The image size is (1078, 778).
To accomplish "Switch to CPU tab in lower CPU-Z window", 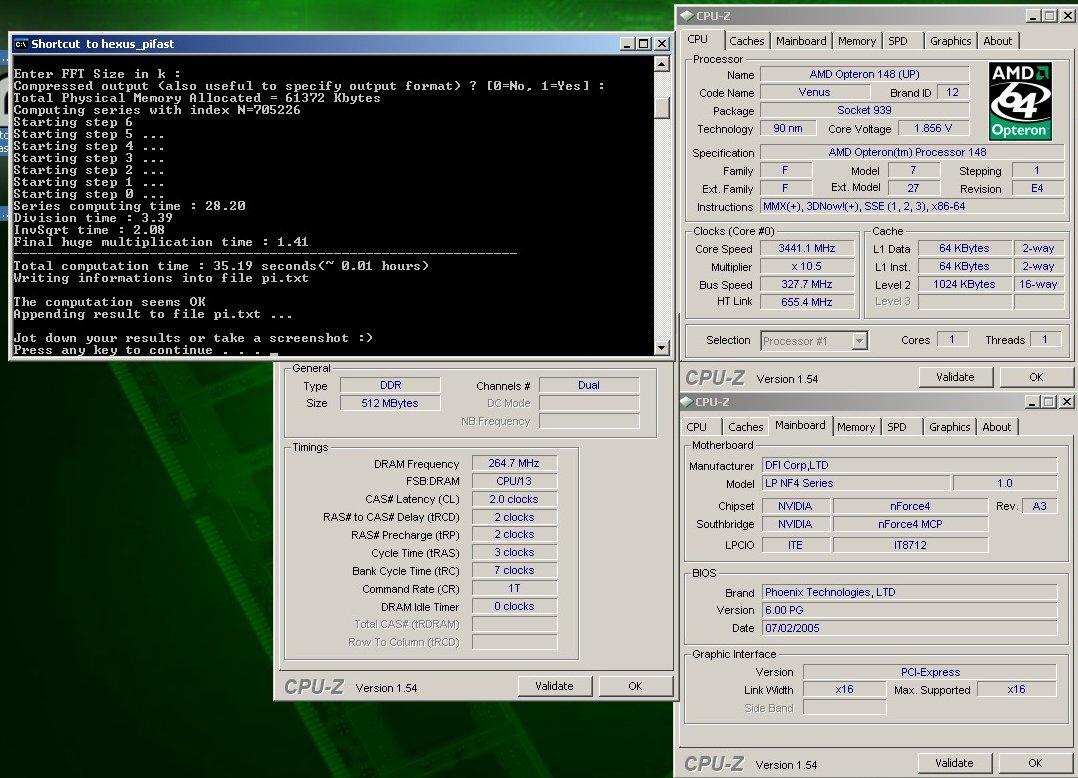I will coord(698,427).
